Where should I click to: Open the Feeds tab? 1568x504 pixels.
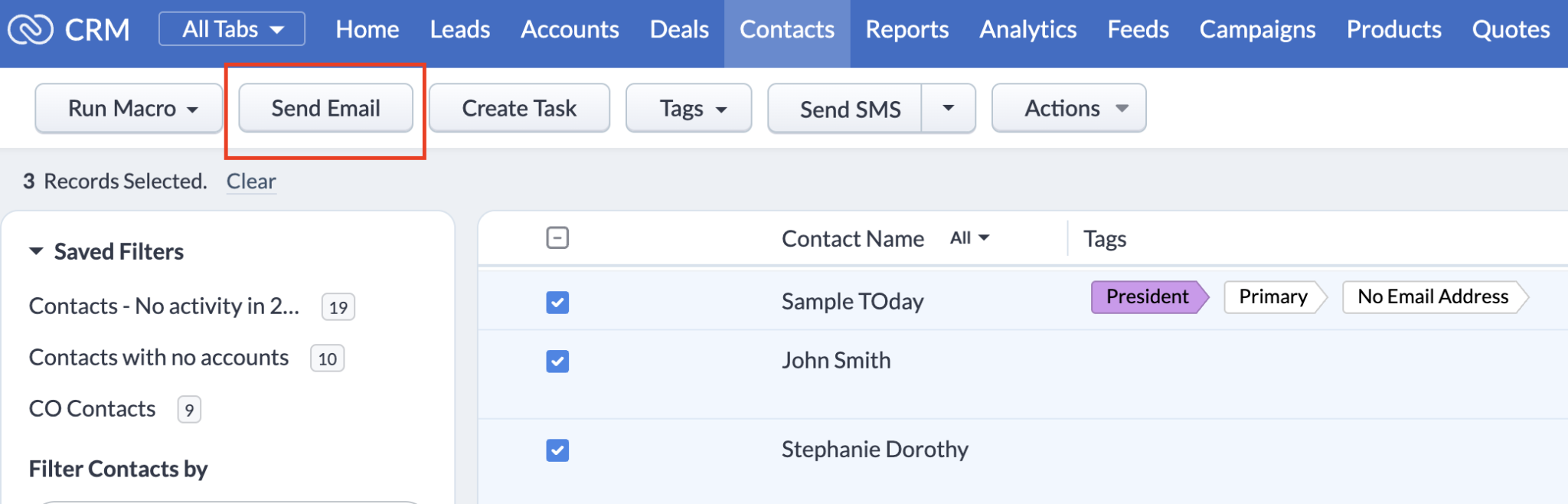point(1138,30)
